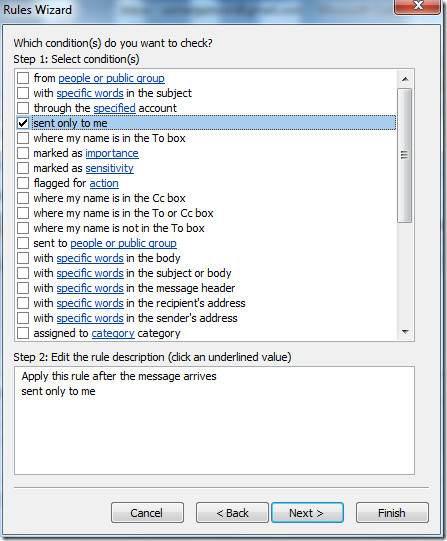Viewport: 447px width, 541px height.
Task: Click the conditions list scroll up arrow
Action: 405,79
